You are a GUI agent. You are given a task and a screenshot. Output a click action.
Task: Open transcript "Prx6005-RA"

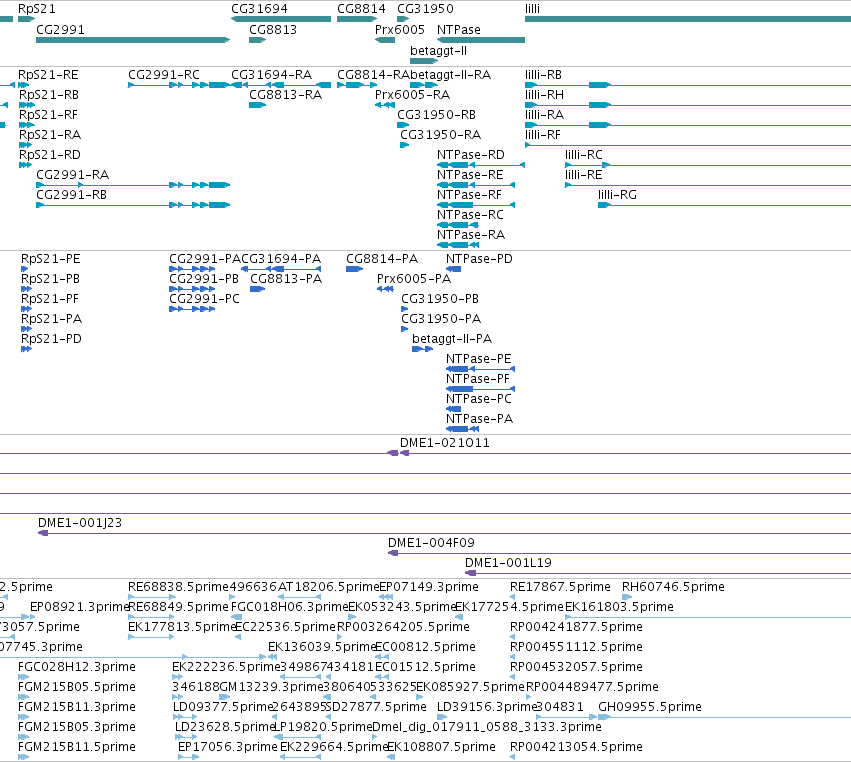(x=412, y=95)
